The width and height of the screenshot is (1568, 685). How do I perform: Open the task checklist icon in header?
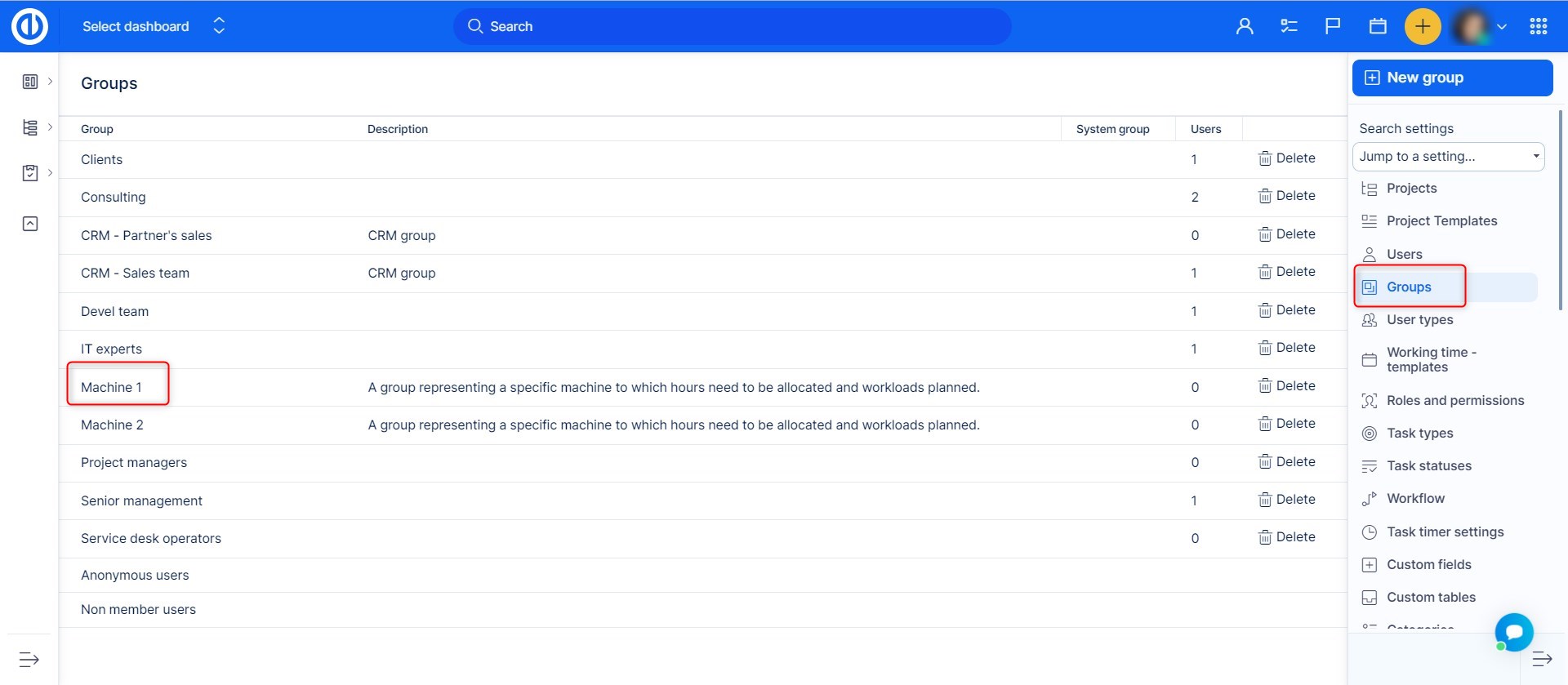pos(1289,26)
